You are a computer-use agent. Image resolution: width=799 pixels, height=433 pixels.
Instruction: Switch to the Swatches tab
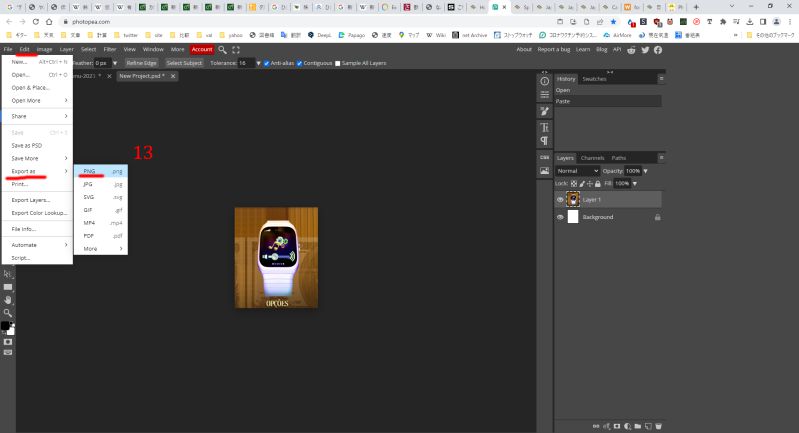click(x=594, y=79)
